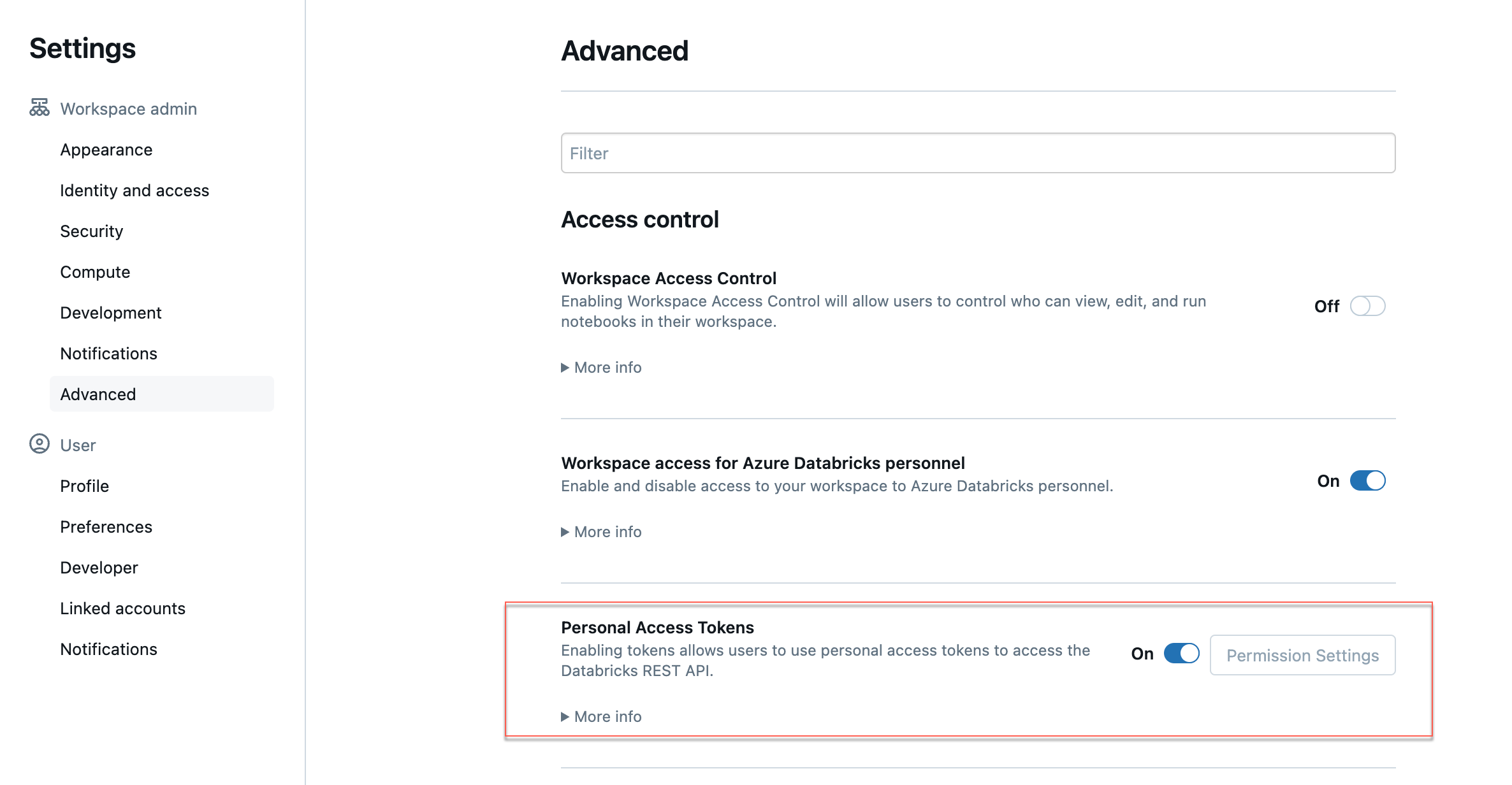Select the highlighted Advanced sidebar item
This screenshot has height=785, width=1512.
98,394
